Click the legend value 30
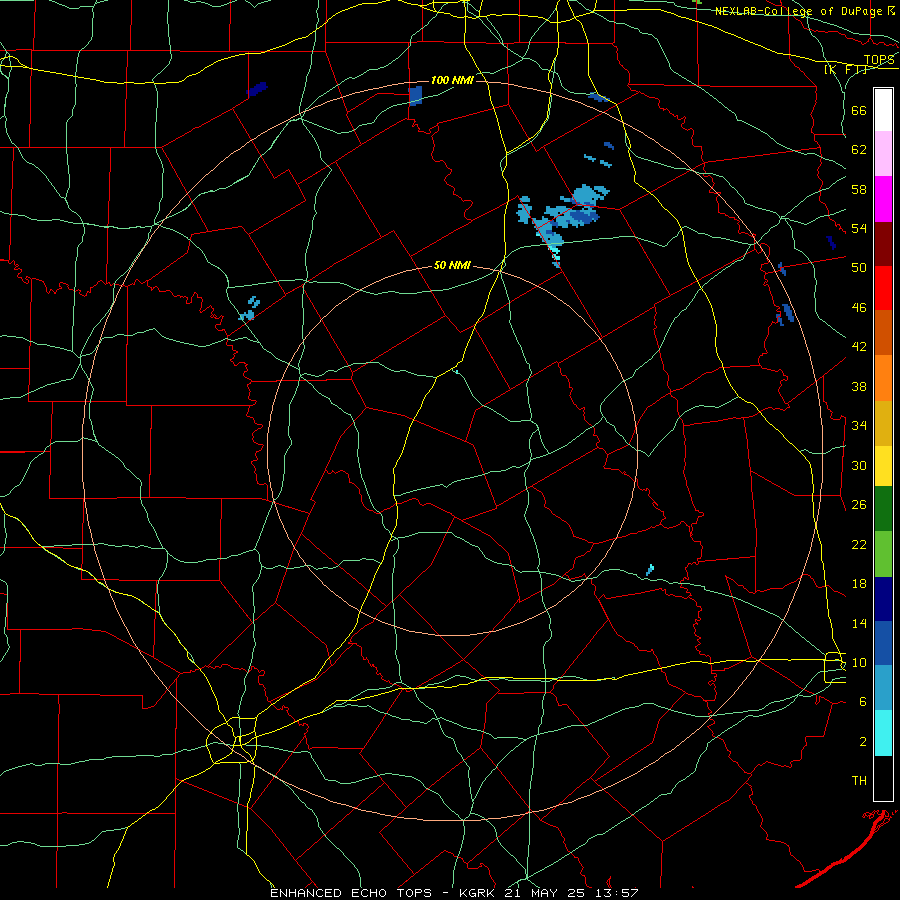 coord(859,465)
